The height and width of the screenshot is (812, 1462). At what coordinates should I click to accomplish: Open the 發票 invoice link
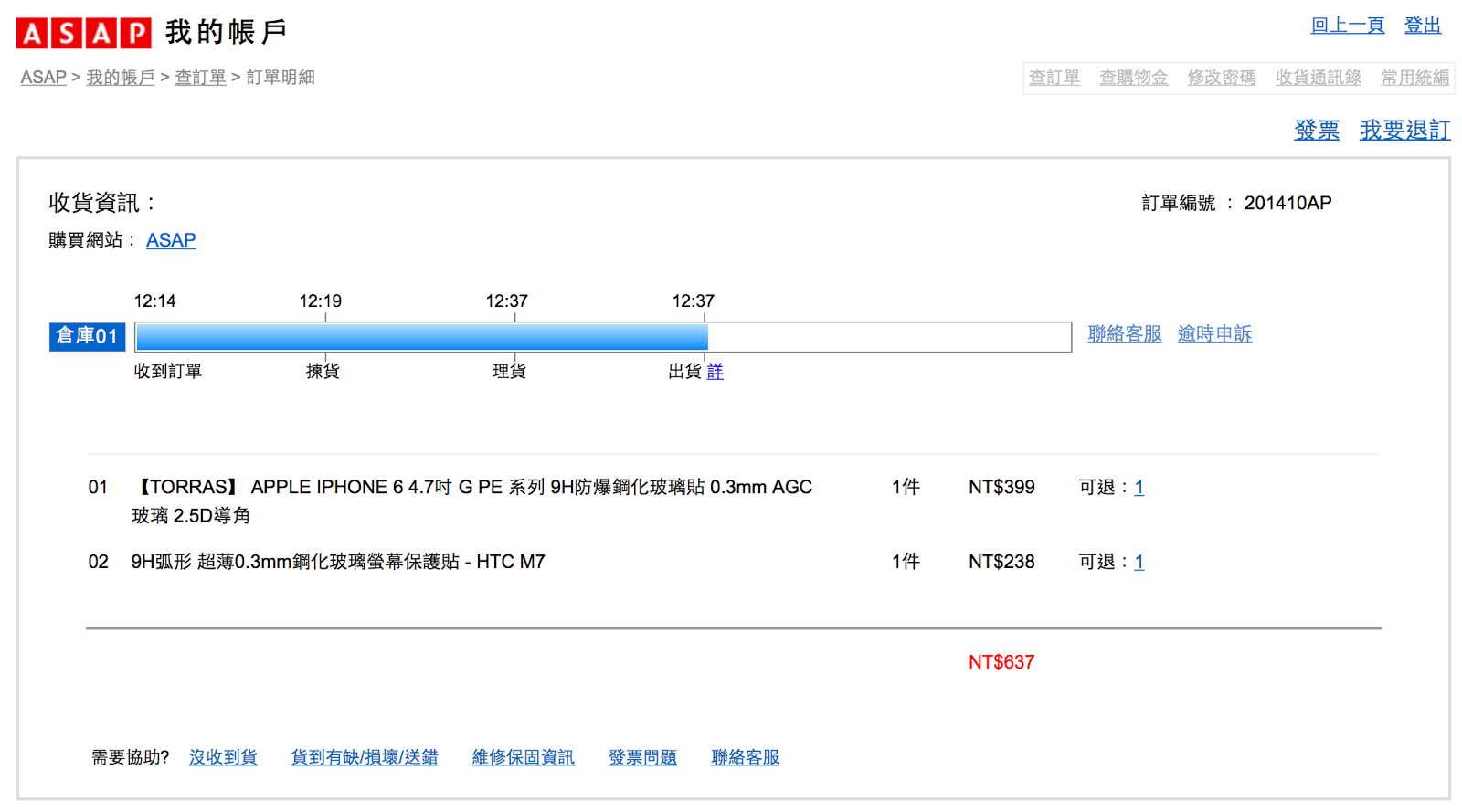pyautogui.click(x=1317, y=131)
